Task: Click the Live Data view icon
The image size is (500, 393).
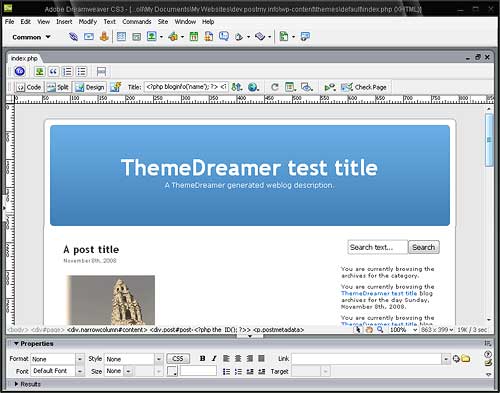Action: [x=116, y=87]
